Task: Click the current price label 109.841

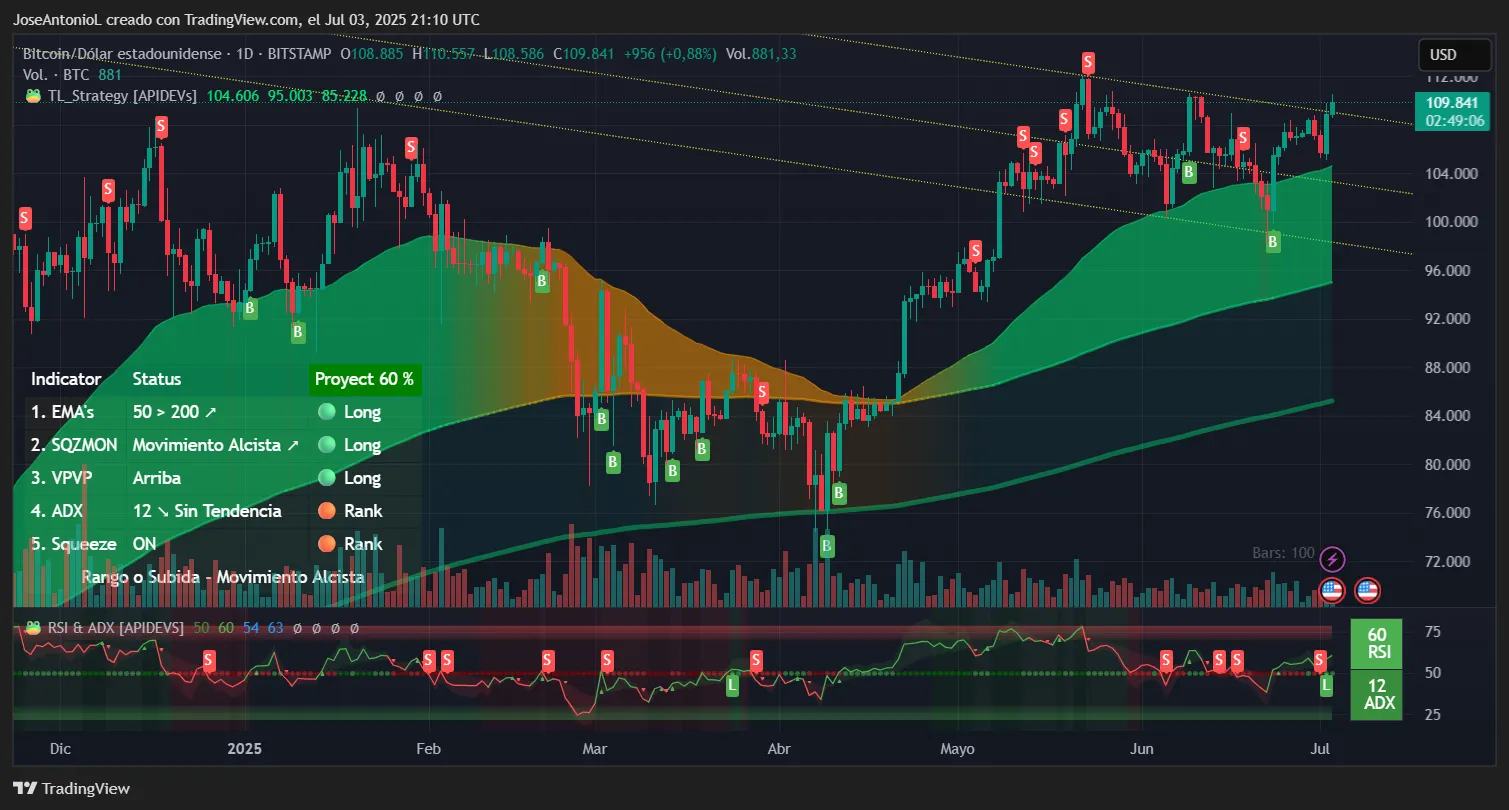Action: pyautogui.click(x=1451, y=103)
